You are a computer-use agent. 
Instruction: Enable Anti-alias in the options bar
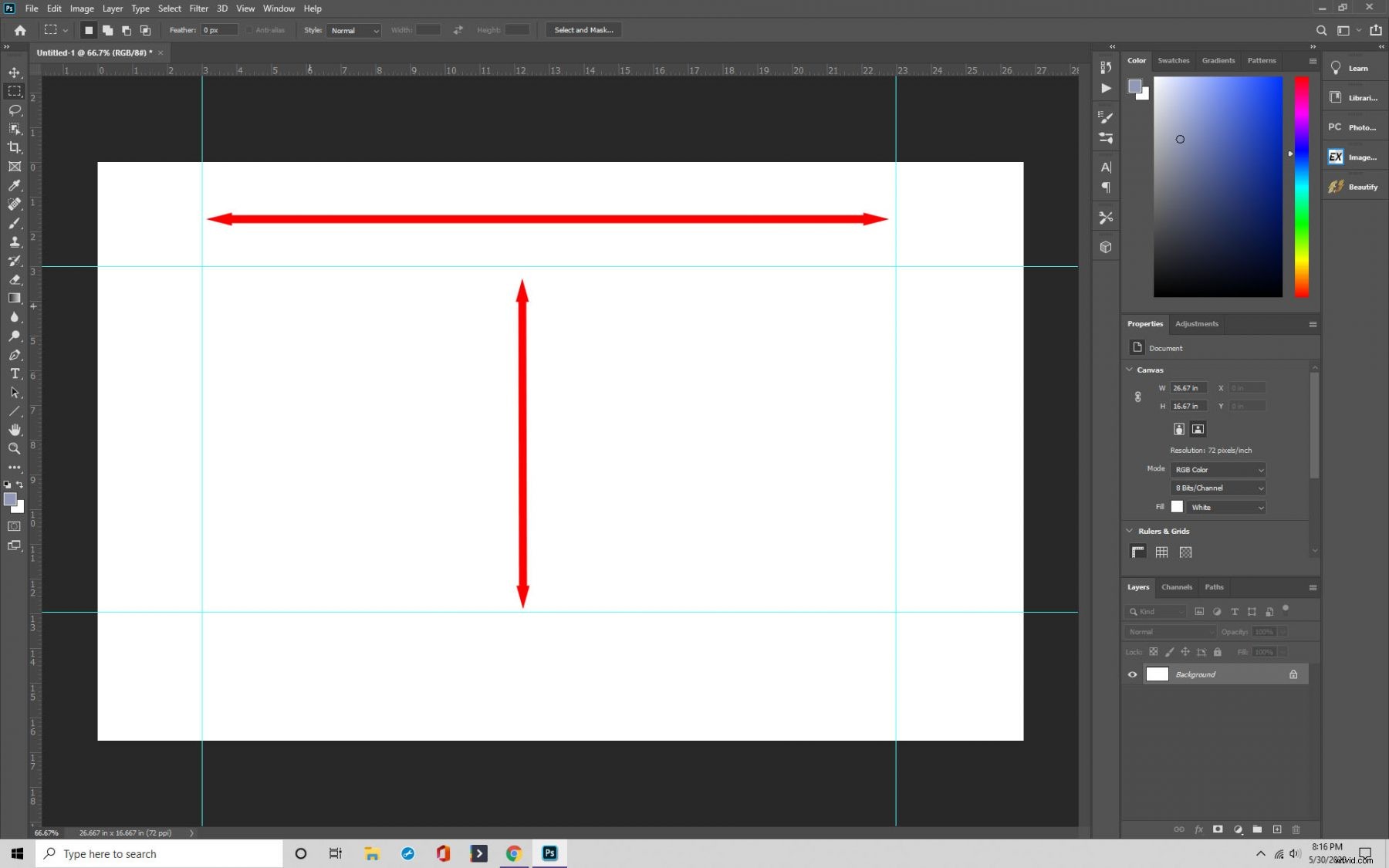(250, 30)
